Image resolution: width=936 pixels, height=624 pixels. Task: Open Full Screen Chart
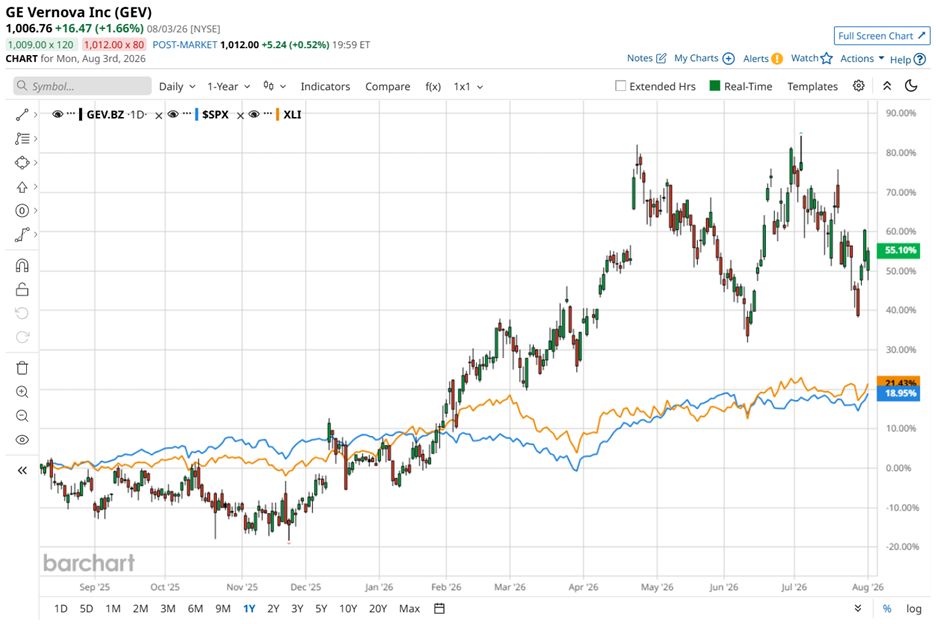(882, 36)
